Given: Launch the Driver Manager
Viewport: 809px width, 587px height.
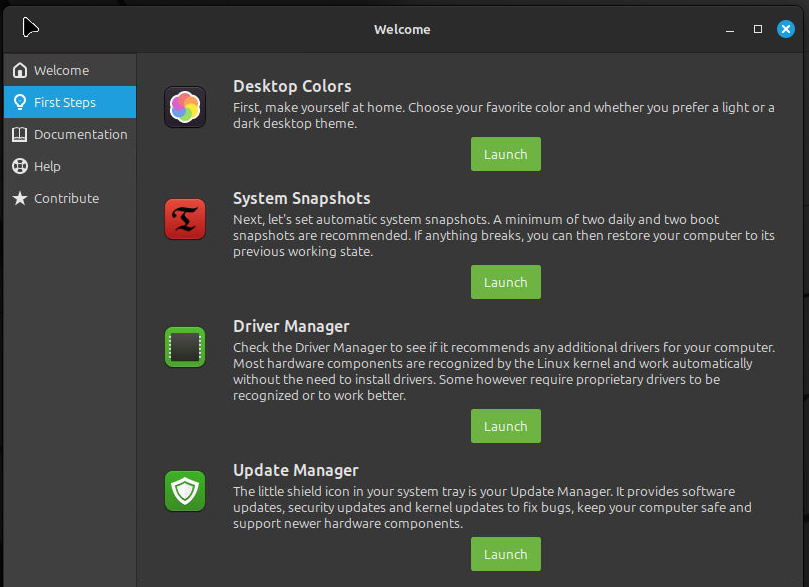Looking at the screenshot, I should point(506,426).
